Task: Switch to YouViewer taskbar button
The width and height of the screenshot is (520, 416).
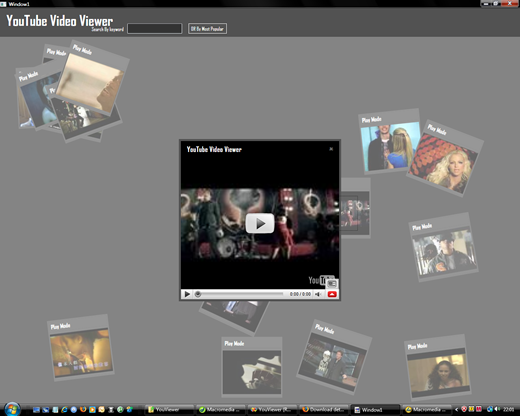Action: [169, 409]
